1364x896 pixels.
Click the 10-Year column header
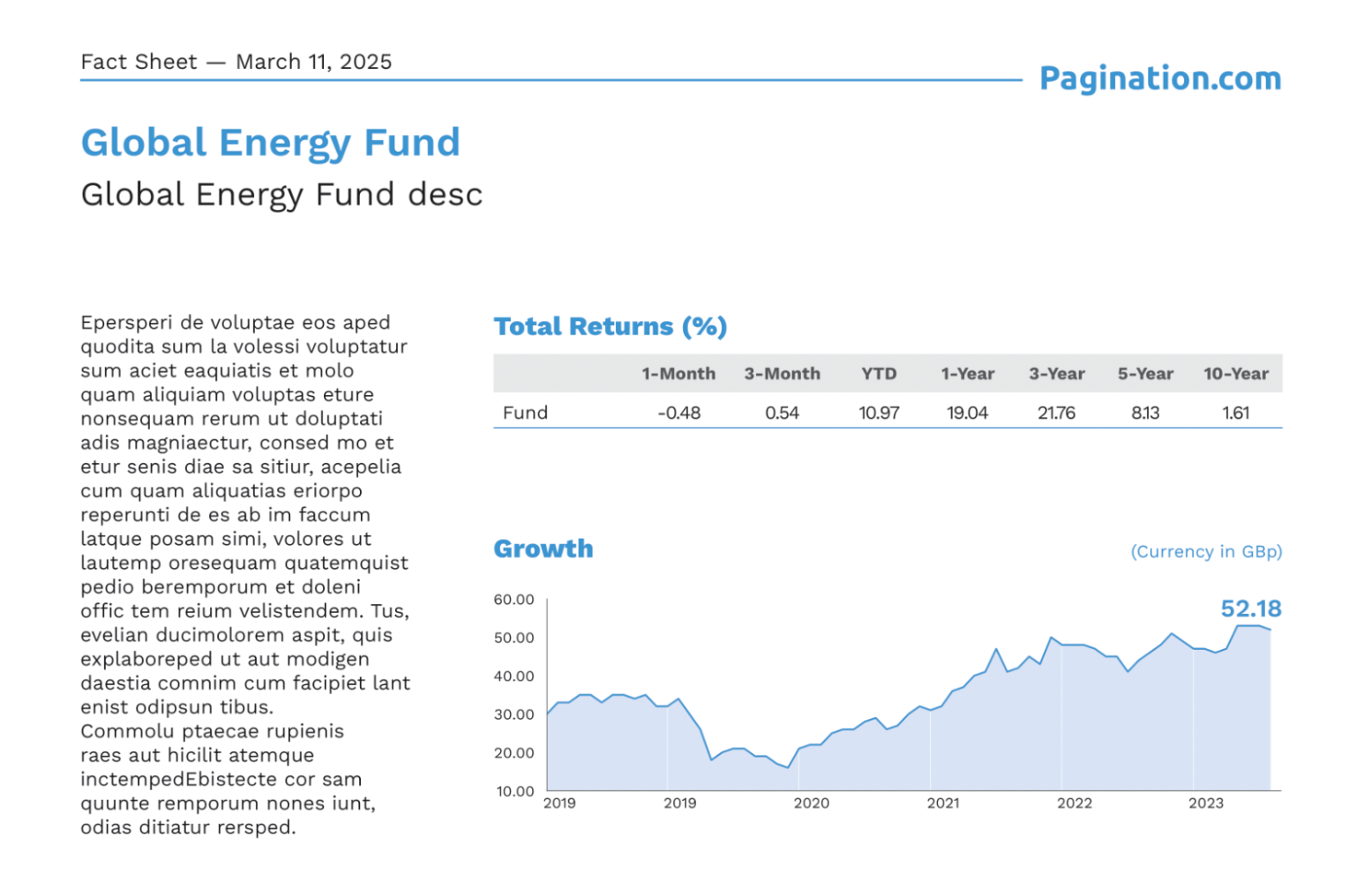tap(1235, 374)
